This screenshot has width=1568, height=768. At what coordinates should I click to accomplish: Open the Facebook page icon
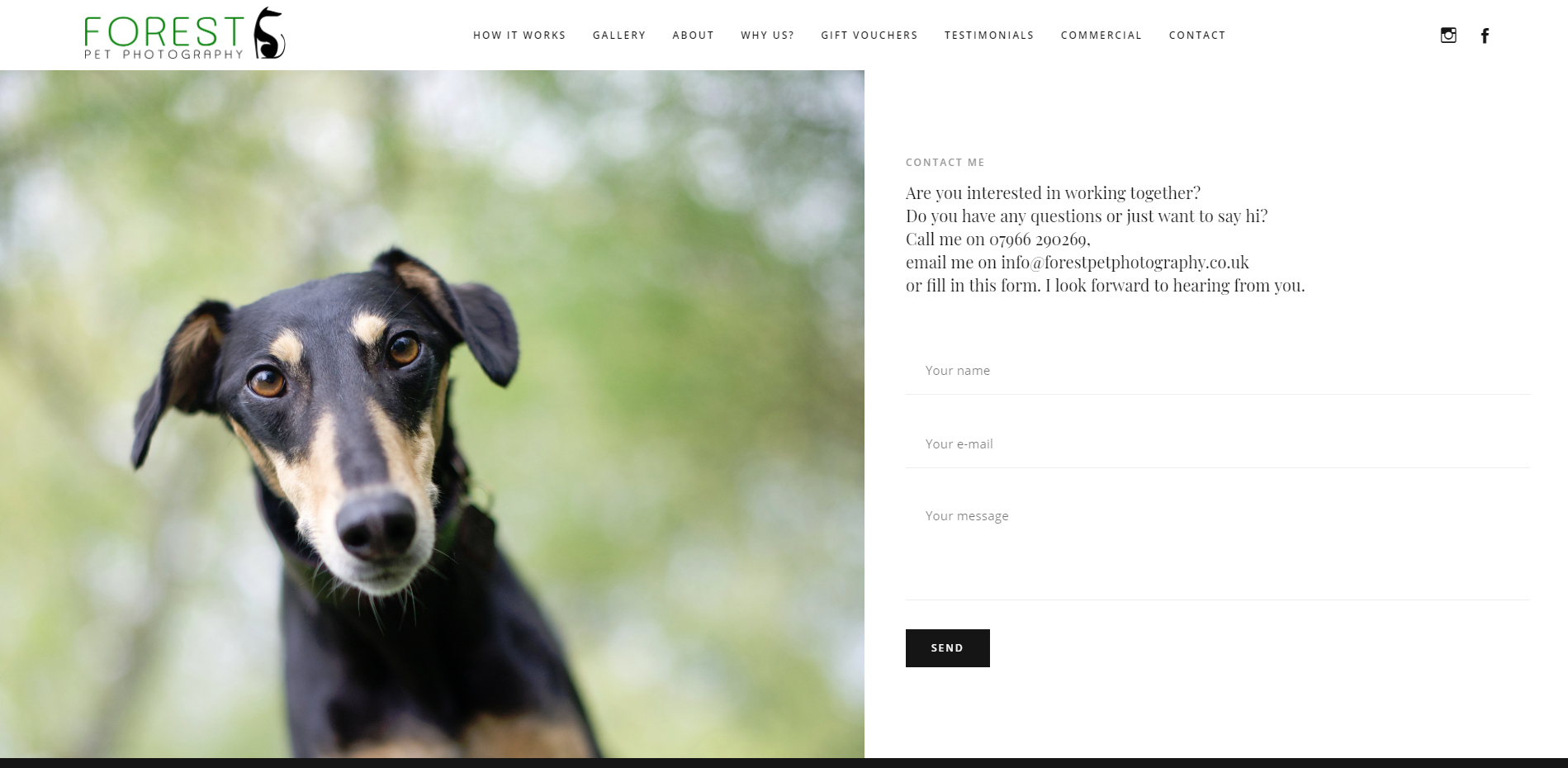click(x=1485, y=36)
